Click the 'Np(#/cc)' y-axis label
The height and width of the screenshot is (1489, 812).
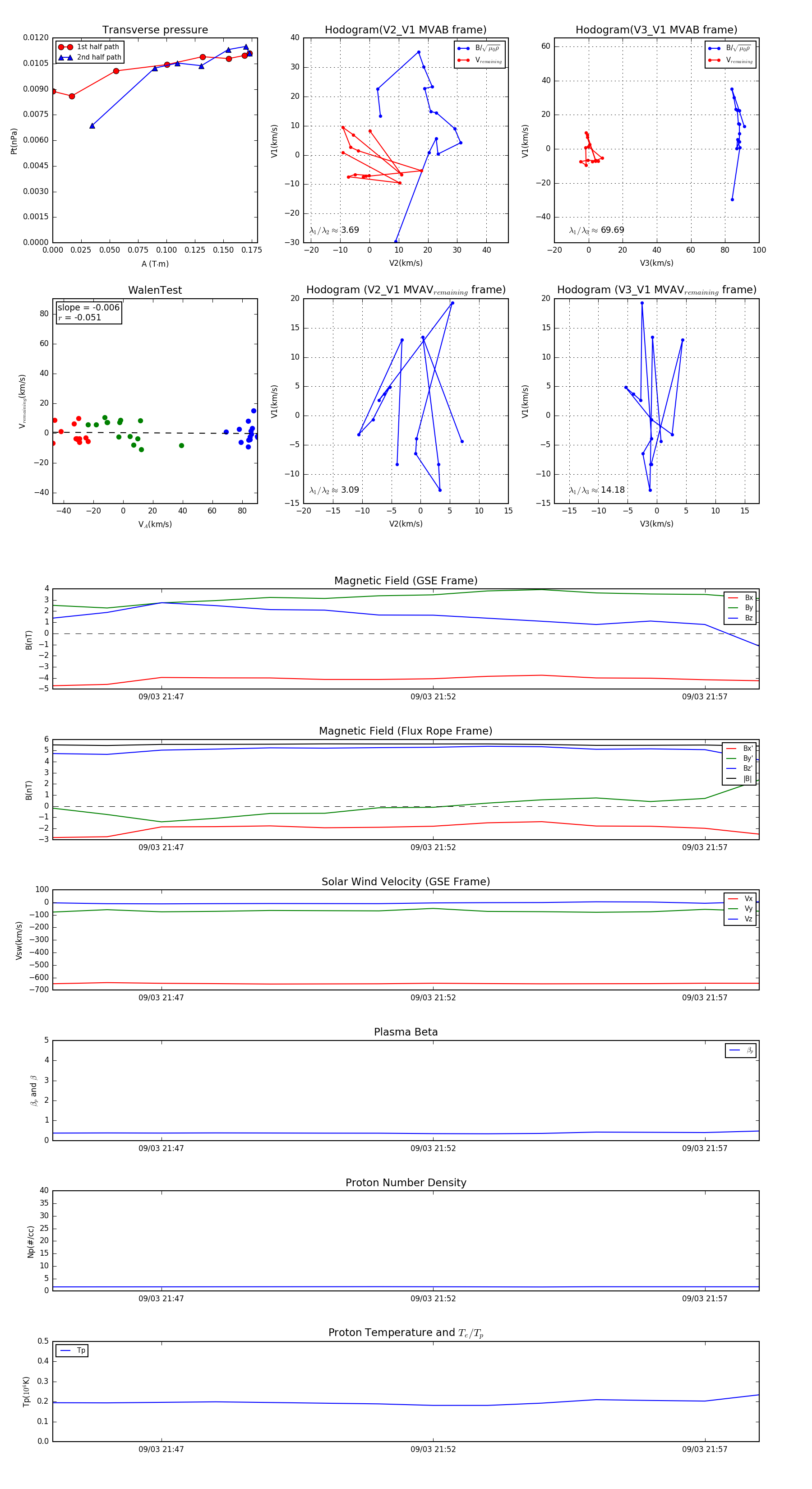point(31,1241)
